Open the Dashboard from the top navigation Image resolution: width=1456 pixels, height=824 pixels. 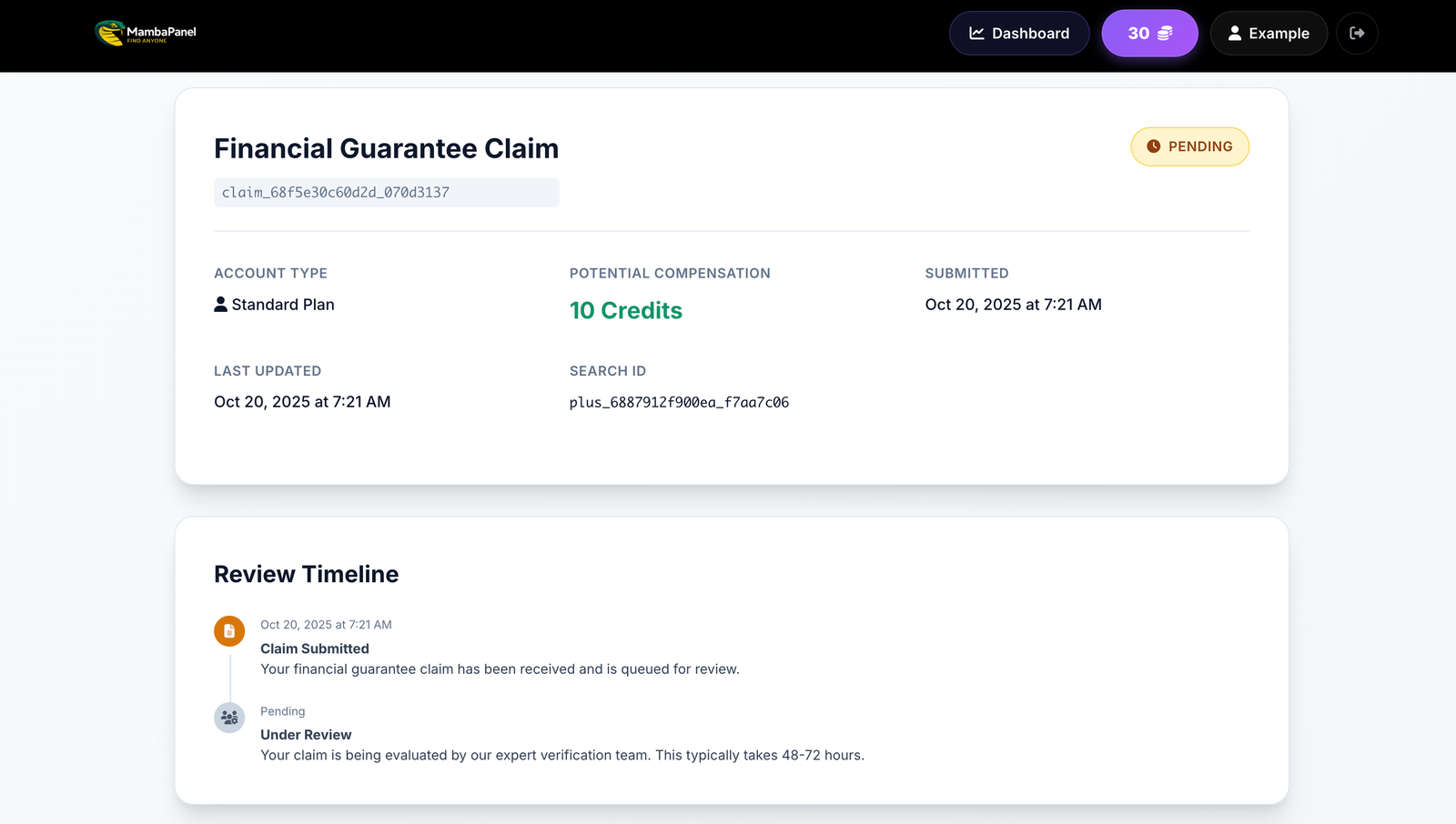(x=1019, y=33)
